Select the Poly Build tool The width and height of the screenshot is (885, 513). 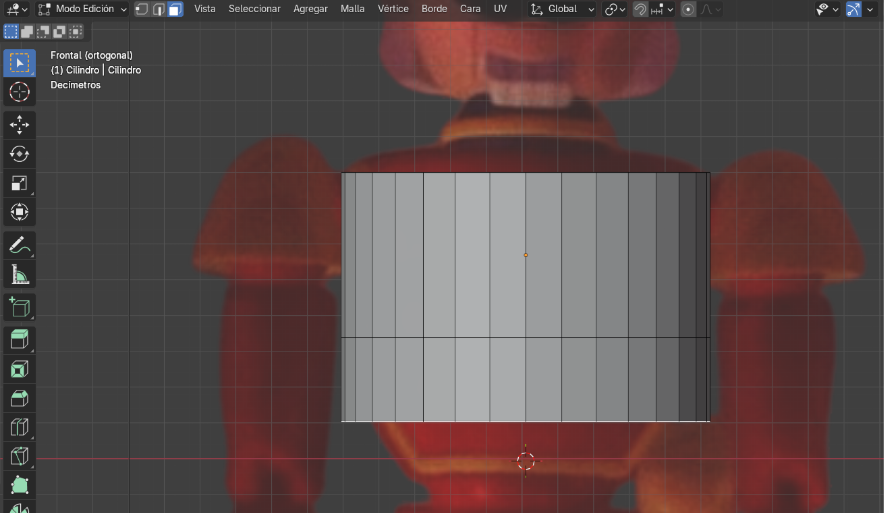click(x=19, y=485)
